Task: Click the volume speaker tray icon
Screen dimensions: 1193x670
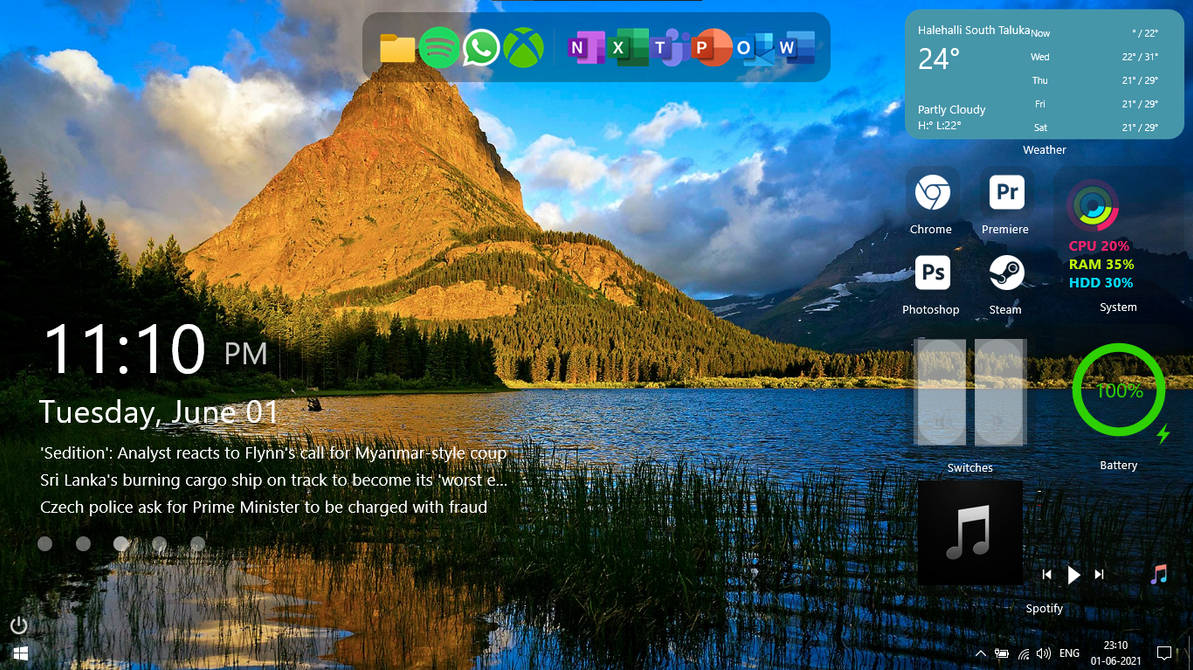Action: click(1044, 653)
